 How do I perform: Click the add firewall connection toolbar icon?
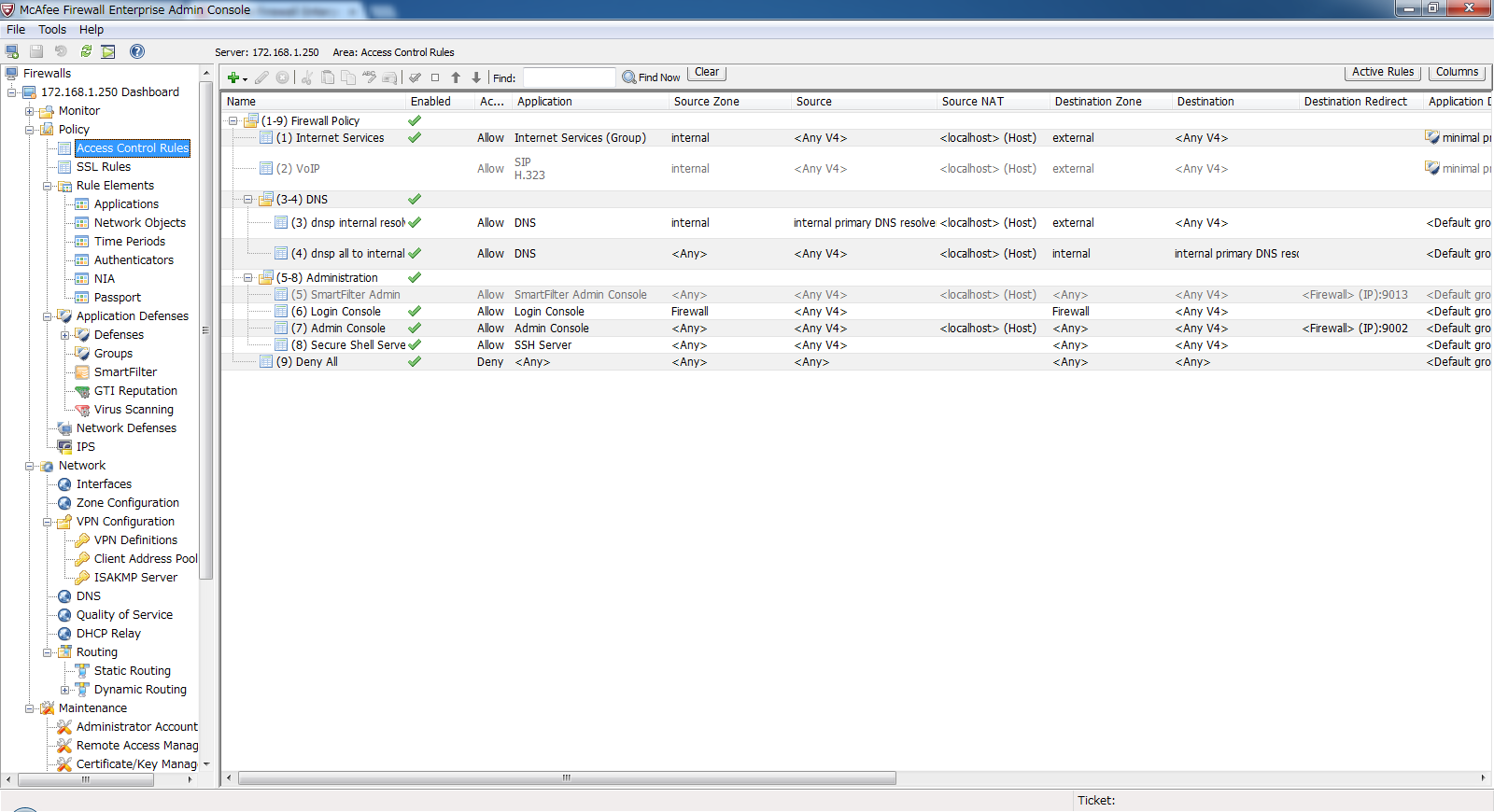point(12,51)
